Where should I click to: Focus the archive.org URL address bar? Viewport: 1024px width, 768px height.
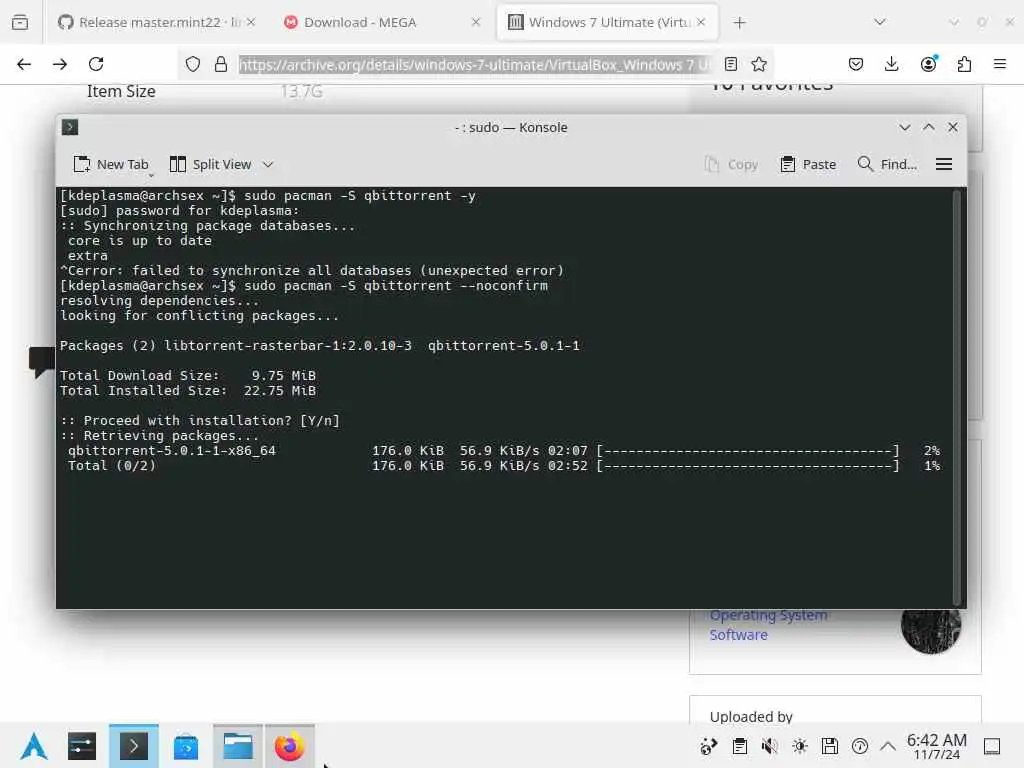[474, 64]
